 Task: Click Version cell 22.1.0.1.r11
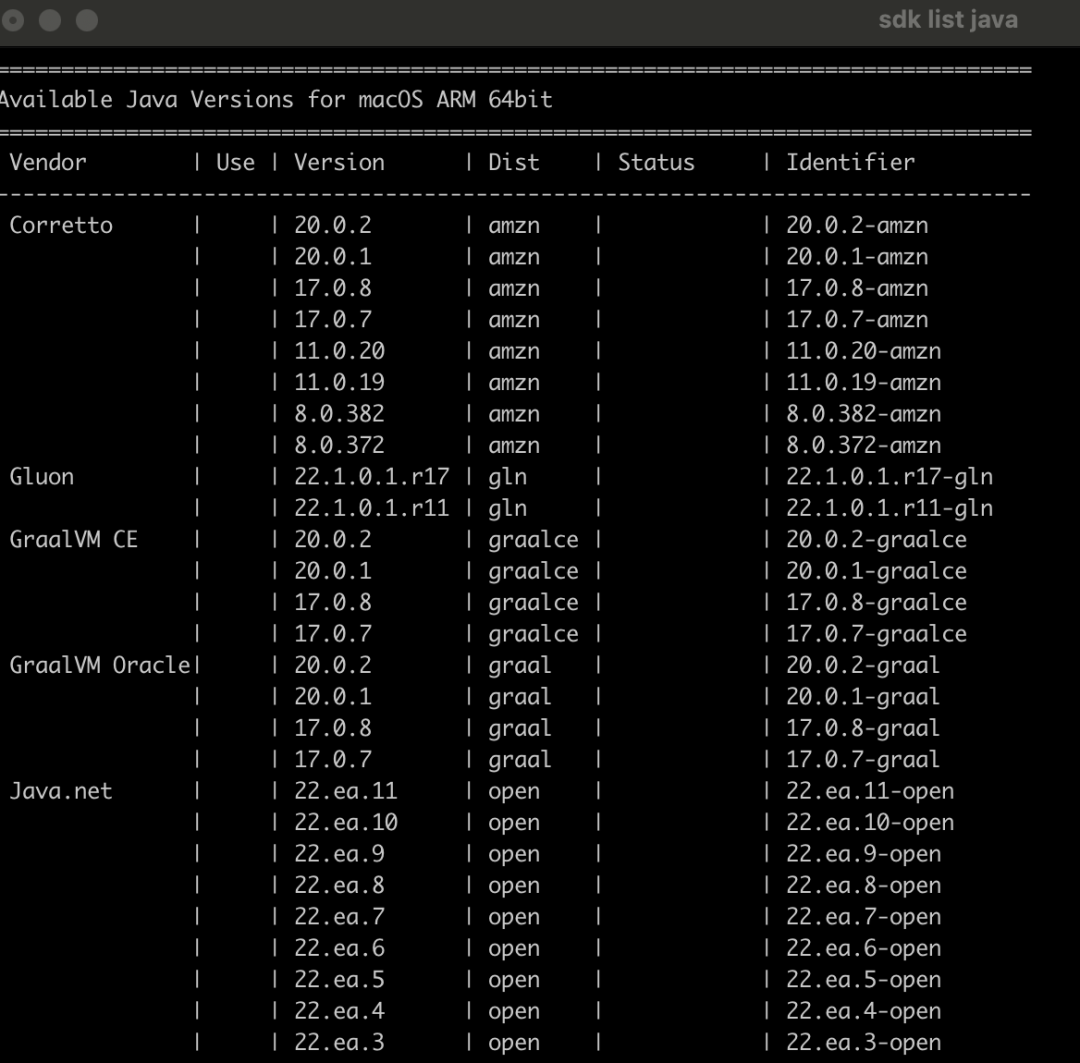372,508
